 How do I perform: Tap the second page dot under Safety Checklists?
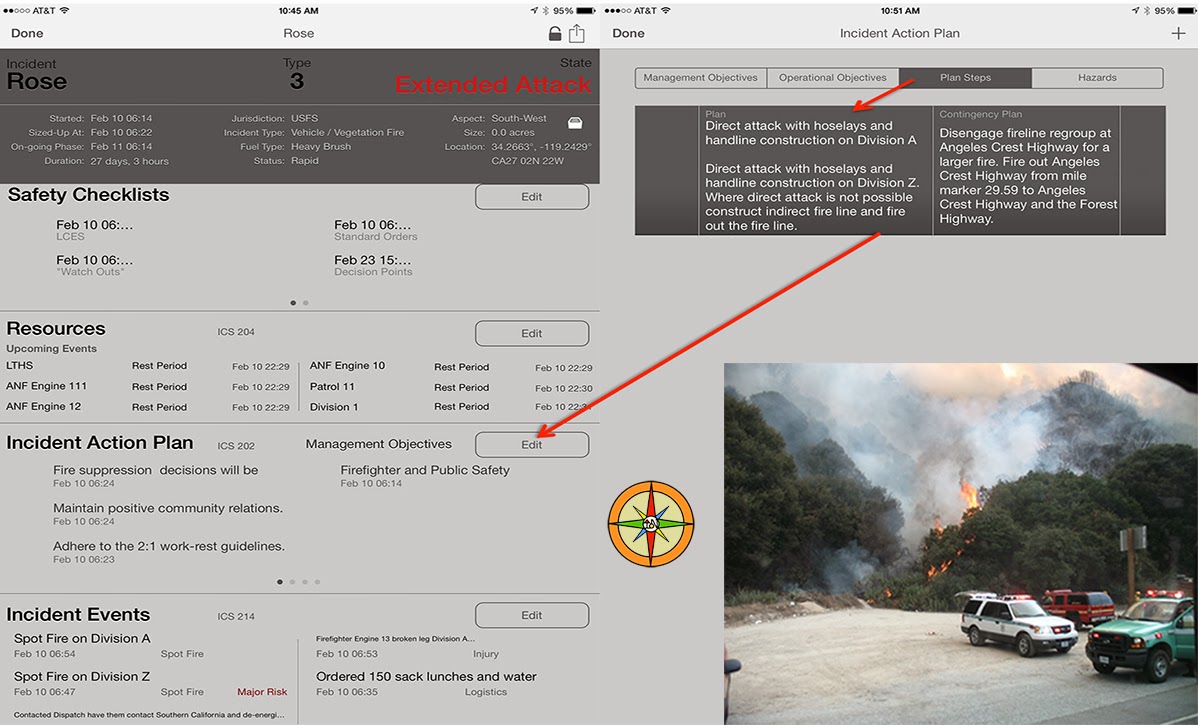coord(306,302)
